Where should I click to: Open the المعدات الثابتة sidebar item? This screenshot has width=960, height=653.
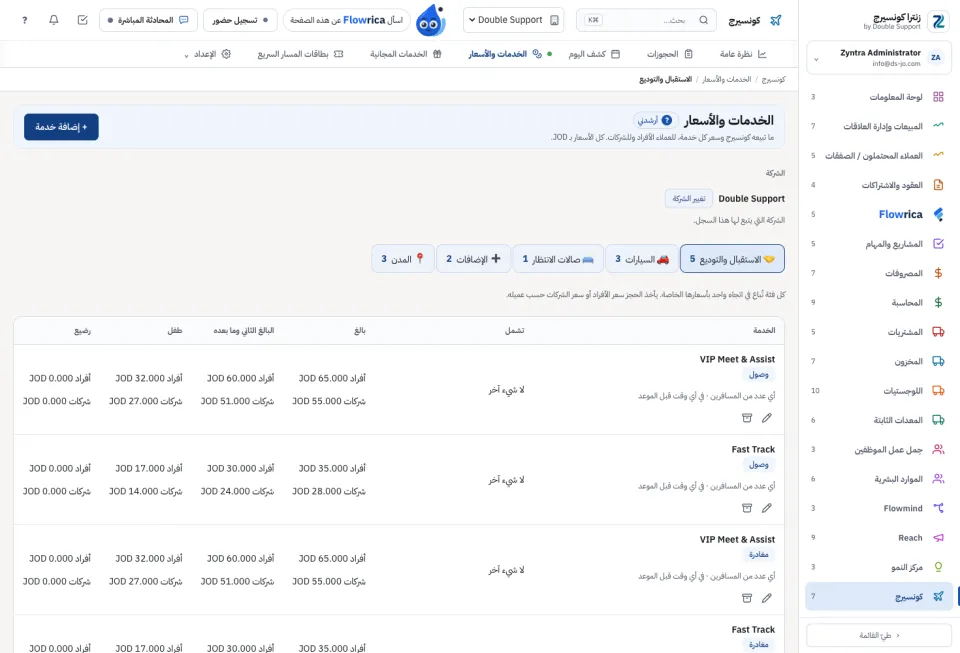click(879, 420)
